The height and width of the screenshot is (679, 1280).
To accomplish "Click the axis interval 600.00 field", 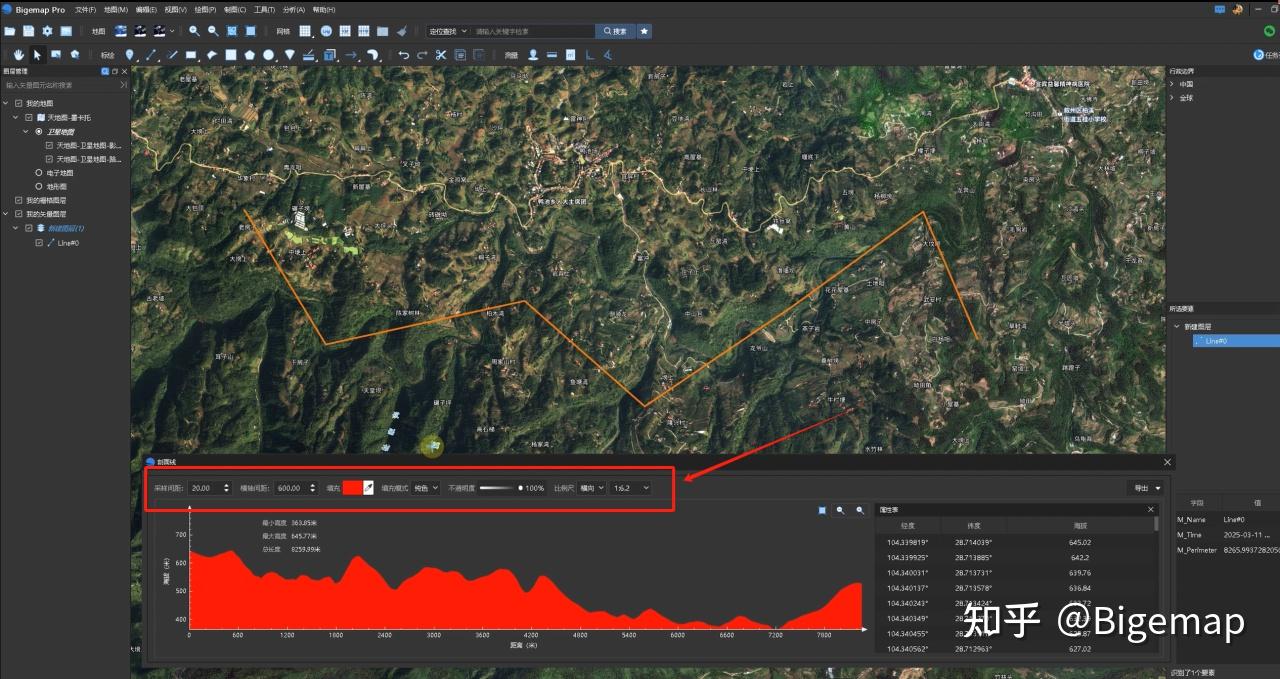I will [297, 488].
